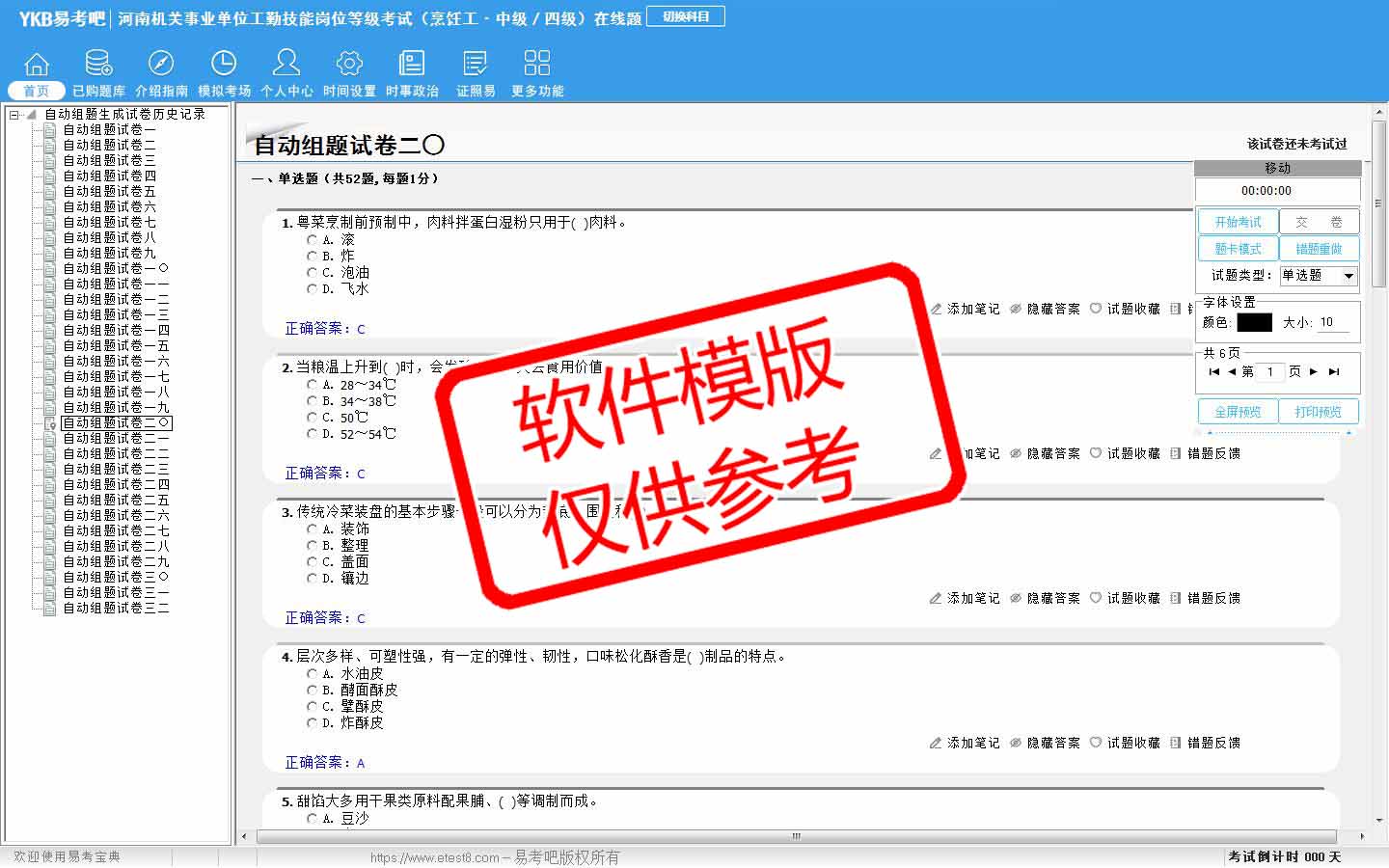Image resolution: width=1389 pixels, height=868 pixels.
Task: Click the 切换科目 button
Action: point(686,17)
